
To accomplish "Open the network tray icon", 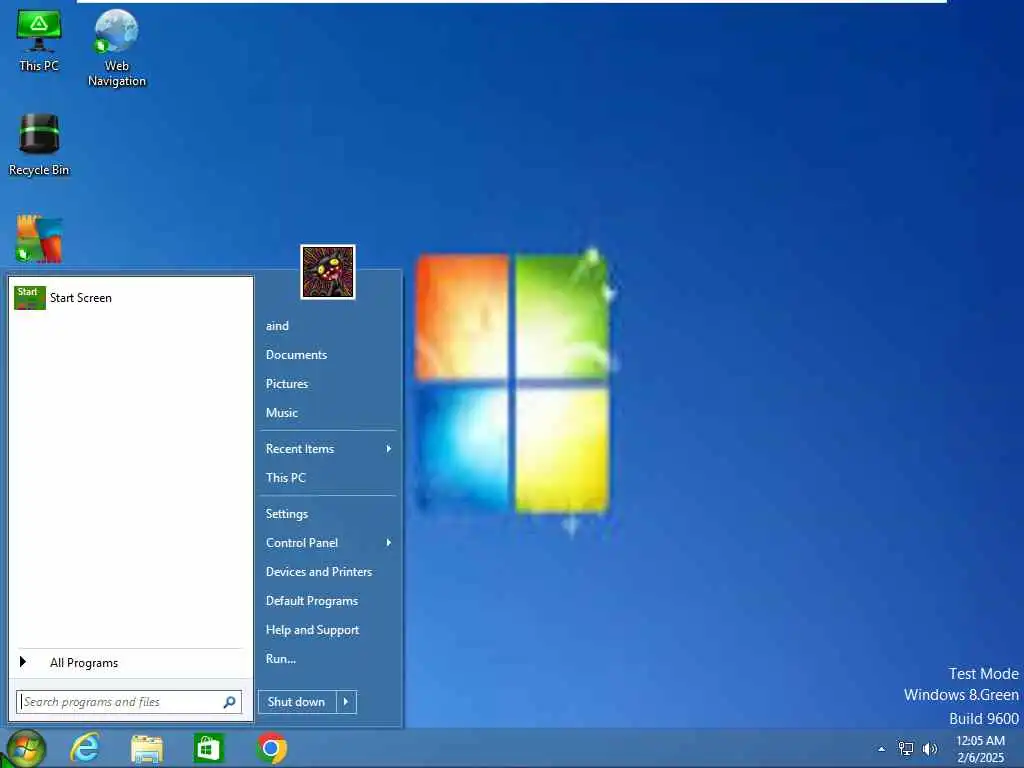I will tap(905, 748).
